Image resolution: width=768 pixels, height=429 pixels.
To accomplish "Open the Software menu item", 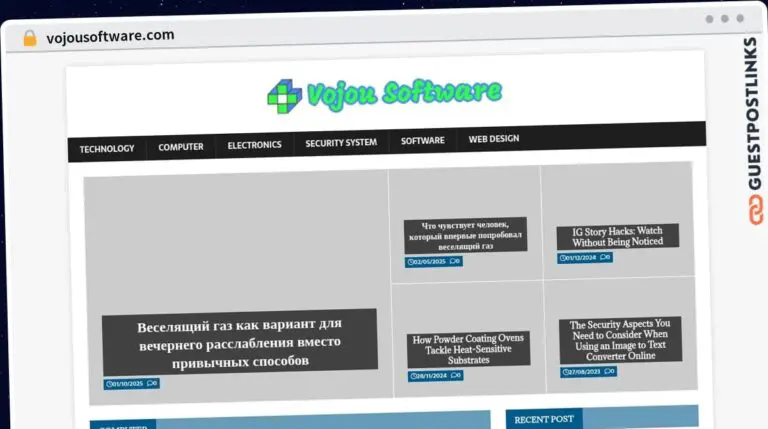I will (x=423, y=141).
